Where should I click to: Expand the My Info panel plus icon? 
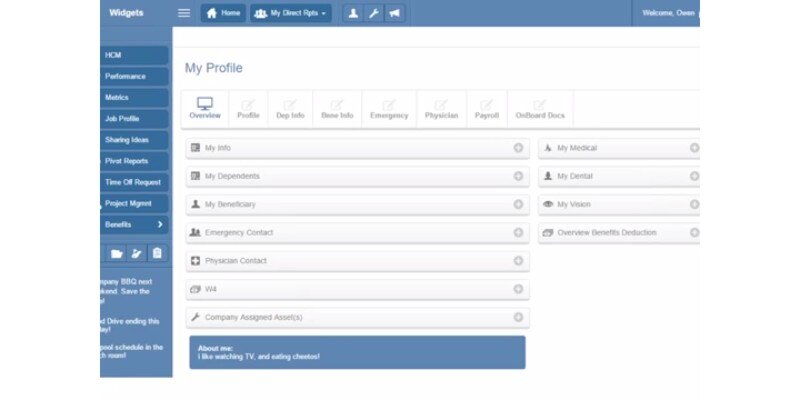click(x=518, y=148)
